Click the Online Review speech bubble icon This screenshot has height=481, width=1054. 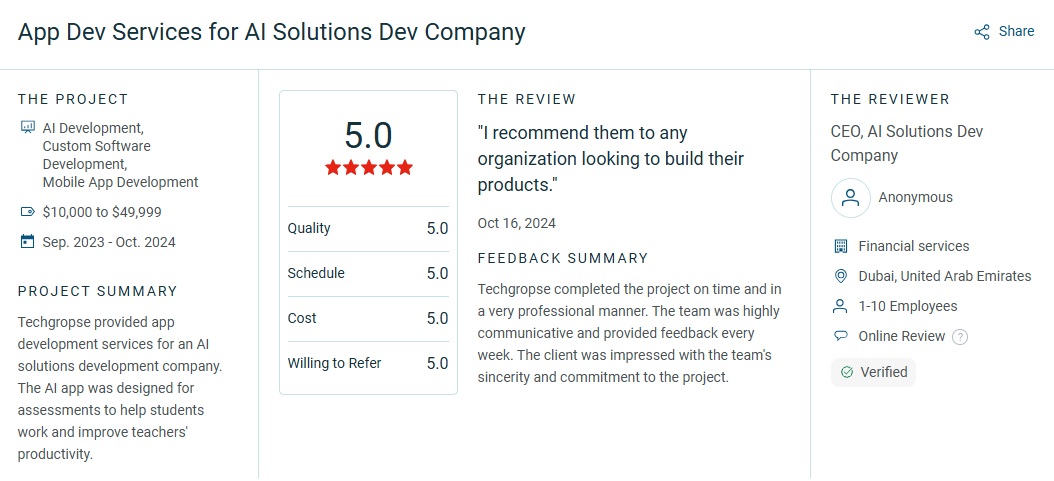(840, 336)
